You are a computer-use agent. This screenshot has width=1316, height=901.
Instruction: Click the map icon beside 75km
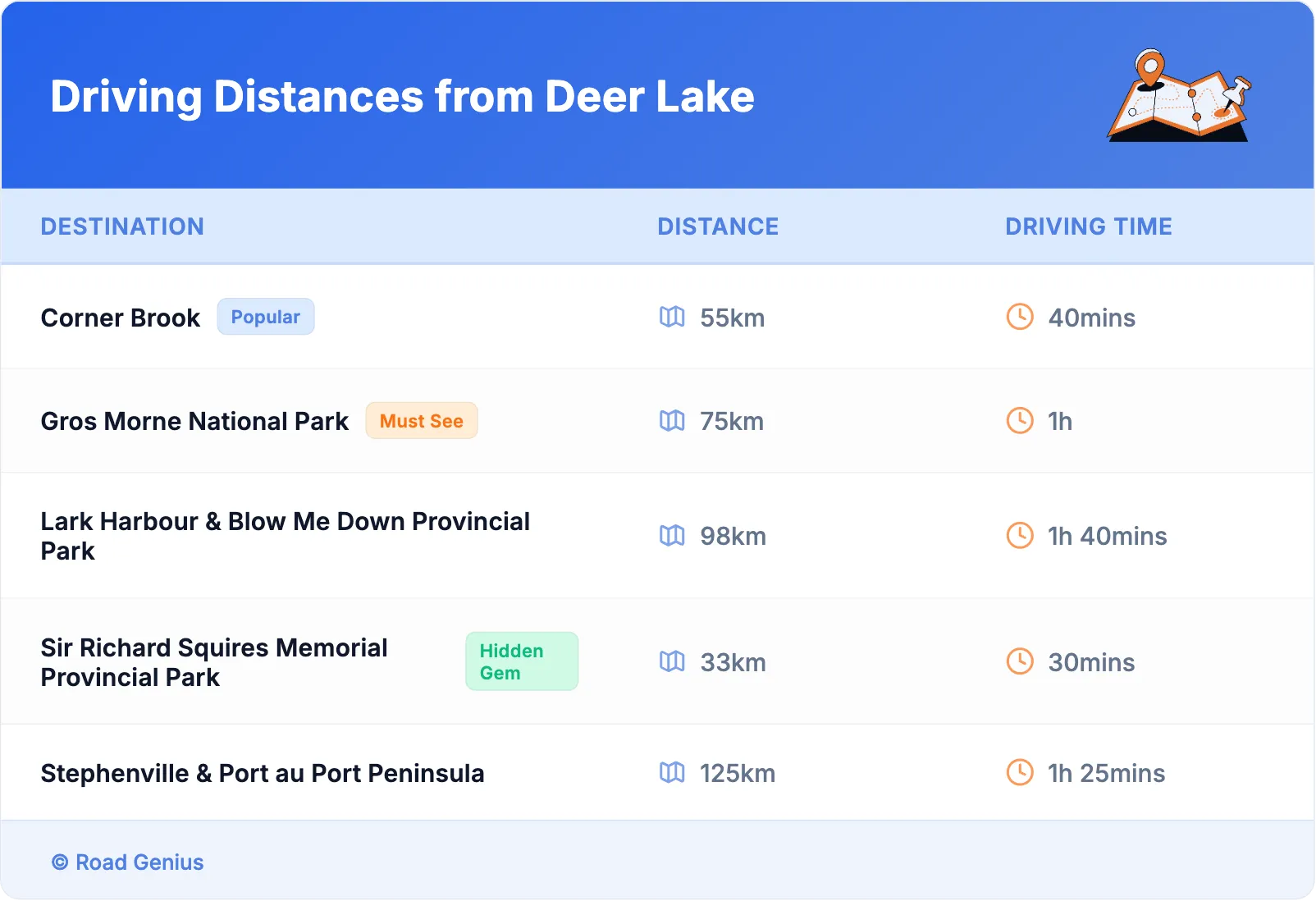(x=672, y=421)
